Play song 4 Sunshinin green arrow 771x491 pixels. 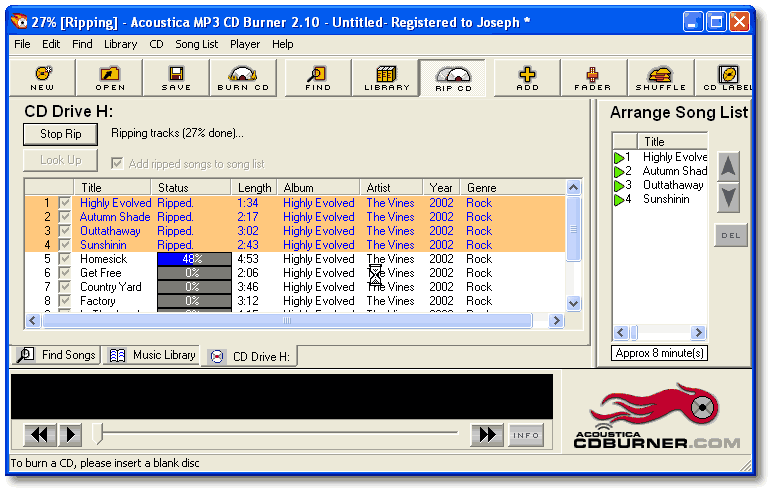(x=619, y=200)
